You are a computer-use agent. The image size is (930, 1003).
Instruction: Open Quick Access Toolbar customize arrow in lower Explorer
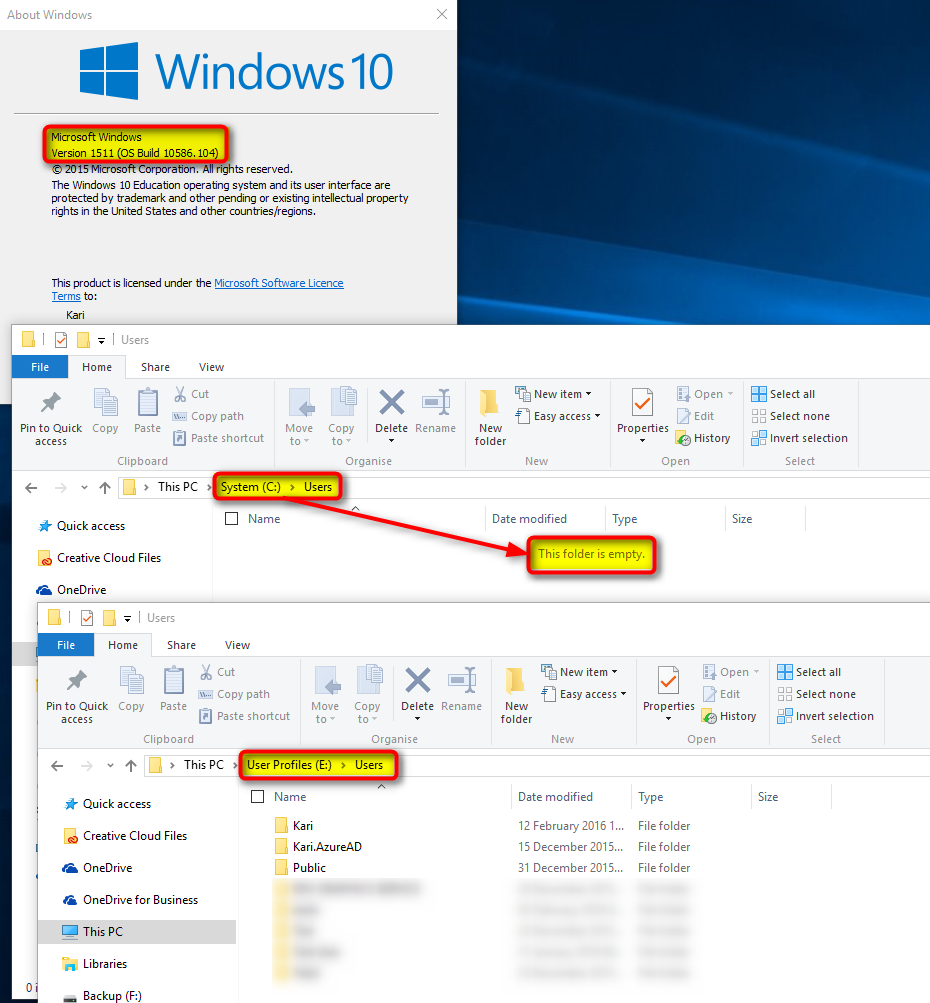click(127, 619)
